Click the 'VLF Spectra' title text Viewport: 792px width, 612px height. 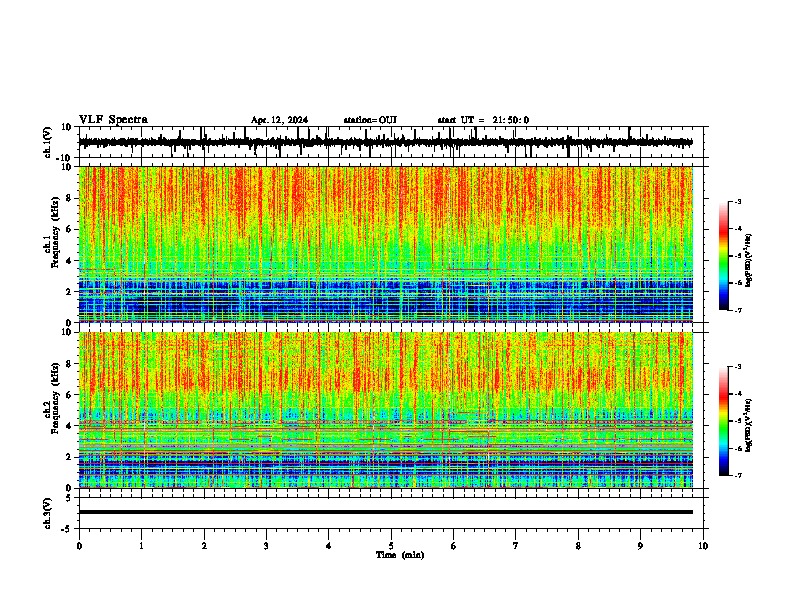click(113, 120)
